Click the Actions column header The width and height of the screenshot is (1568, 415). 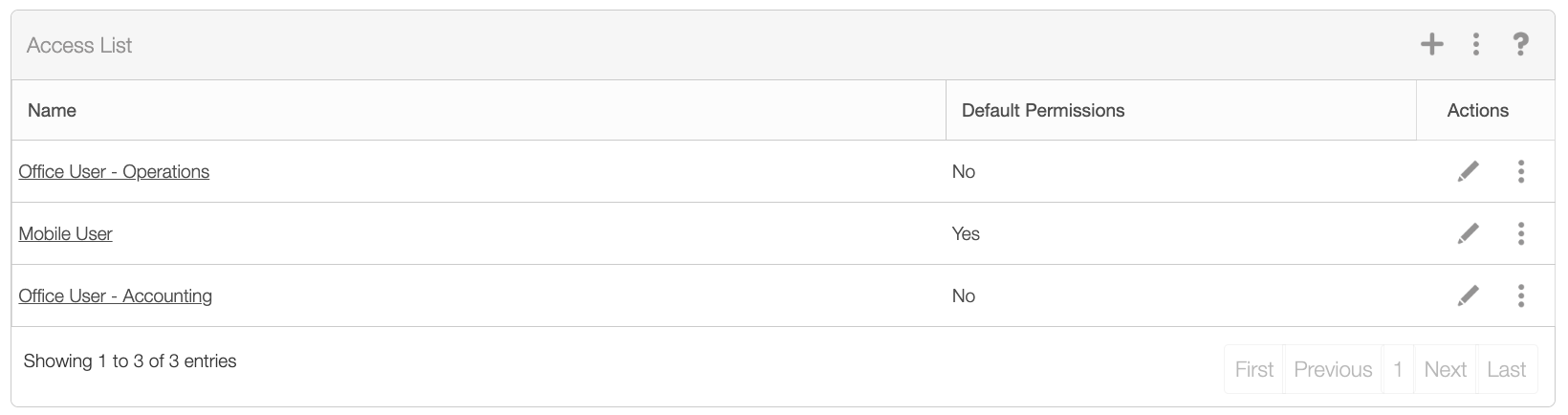(x=1477, y=111)
